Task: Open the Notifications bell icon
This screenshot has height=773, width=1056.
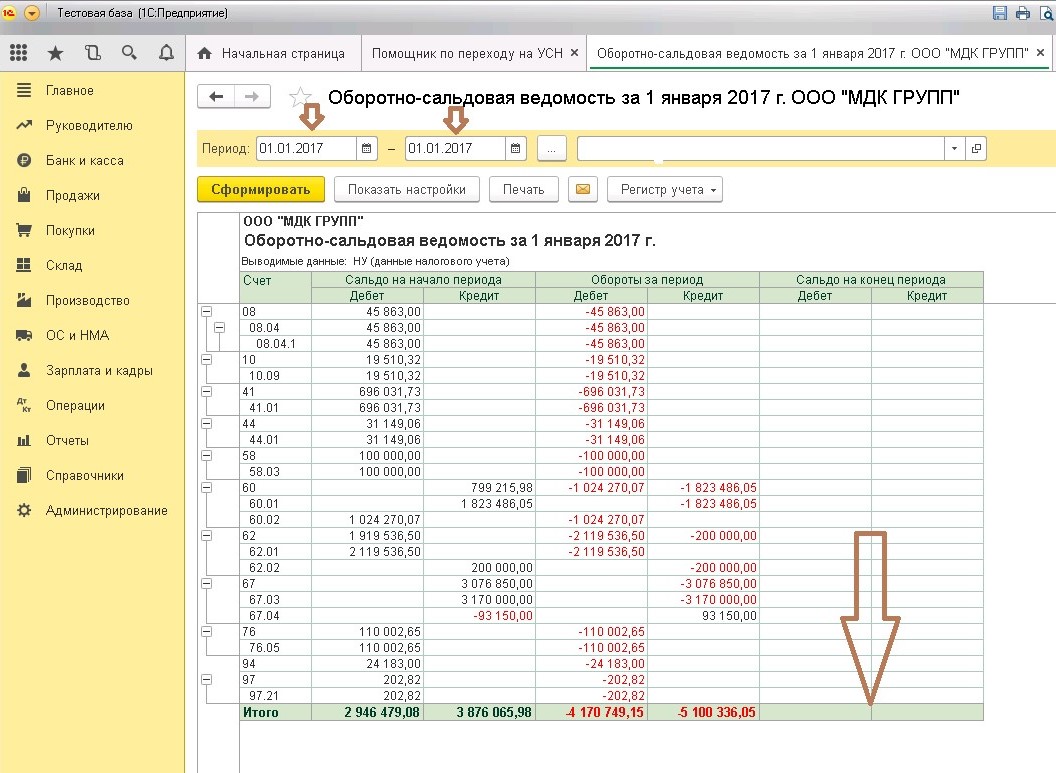Action: [166, 53]
